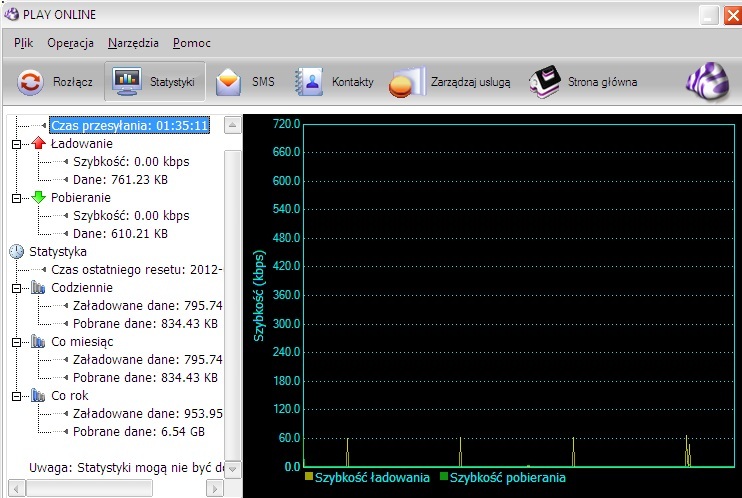Select the Czas przesyłania: 01:35:11 row
This screenshot has height=498, width=742.
(129, 125)
